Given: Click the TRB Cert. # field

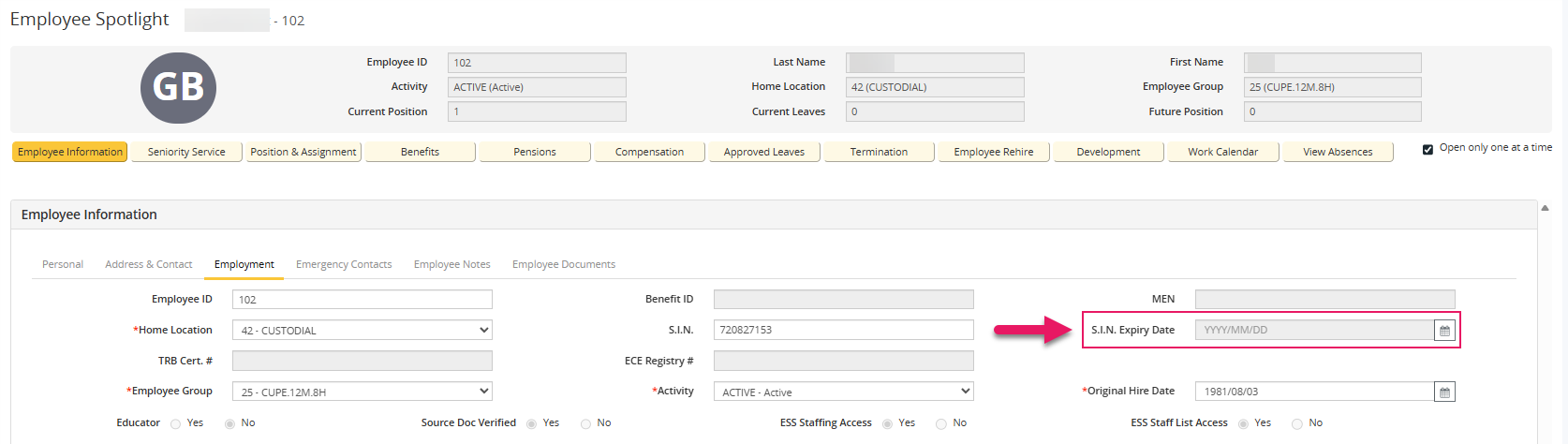Looking at the screenshot, I should [362, 362].
